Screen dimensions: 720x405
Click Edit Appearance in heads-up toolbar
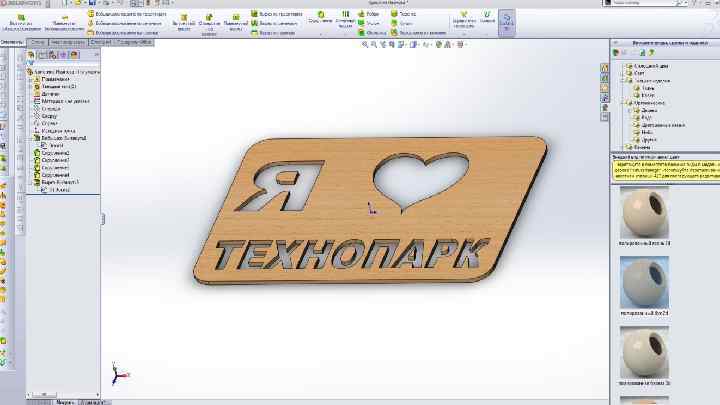(439, 45)
